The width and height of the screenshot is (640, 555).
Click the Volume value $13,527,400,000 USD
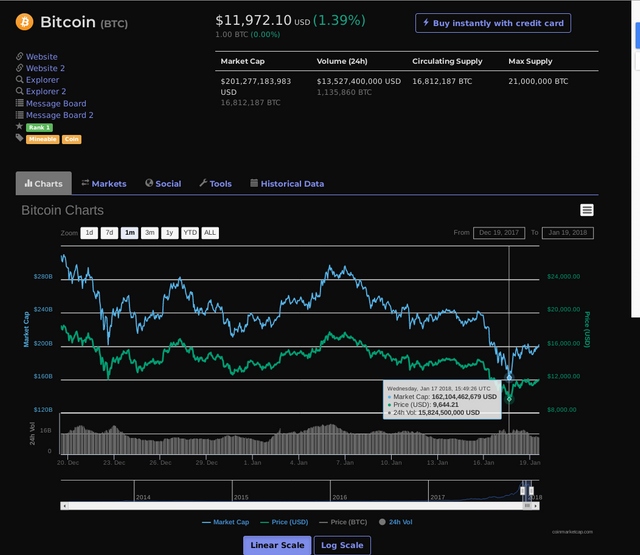pos(359,81)
